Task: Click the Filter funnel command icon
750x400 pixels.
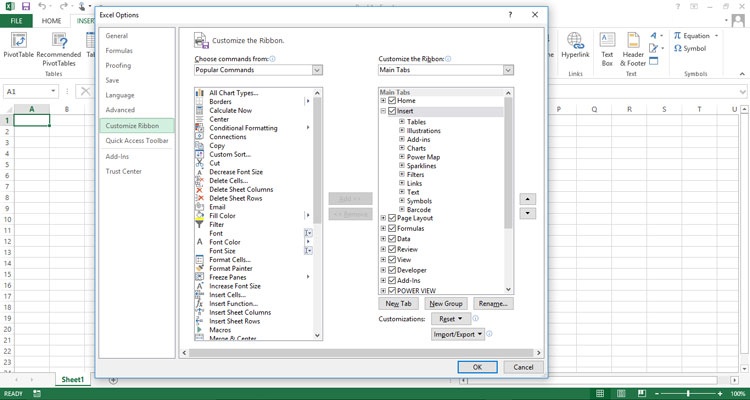Action: coord(200,224)
